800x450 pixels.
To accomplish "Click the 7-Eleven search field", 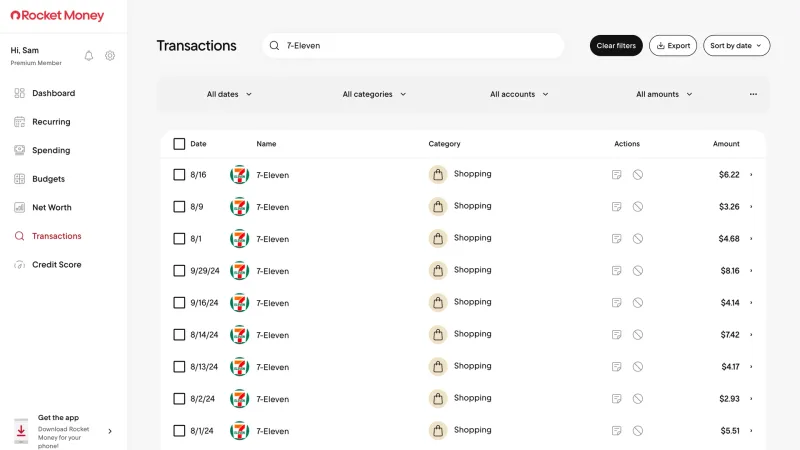I will tap(413, 45).
